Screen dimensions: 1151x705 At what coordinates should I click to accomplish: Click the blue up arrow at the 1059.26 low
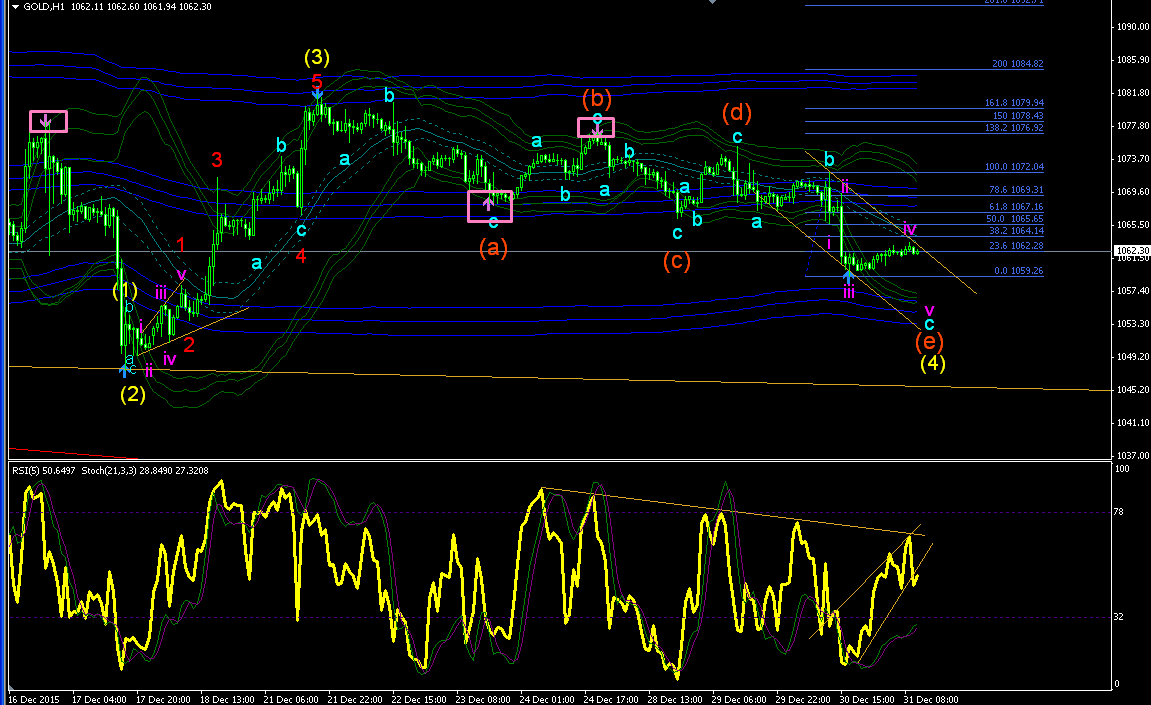coord(849,278)
